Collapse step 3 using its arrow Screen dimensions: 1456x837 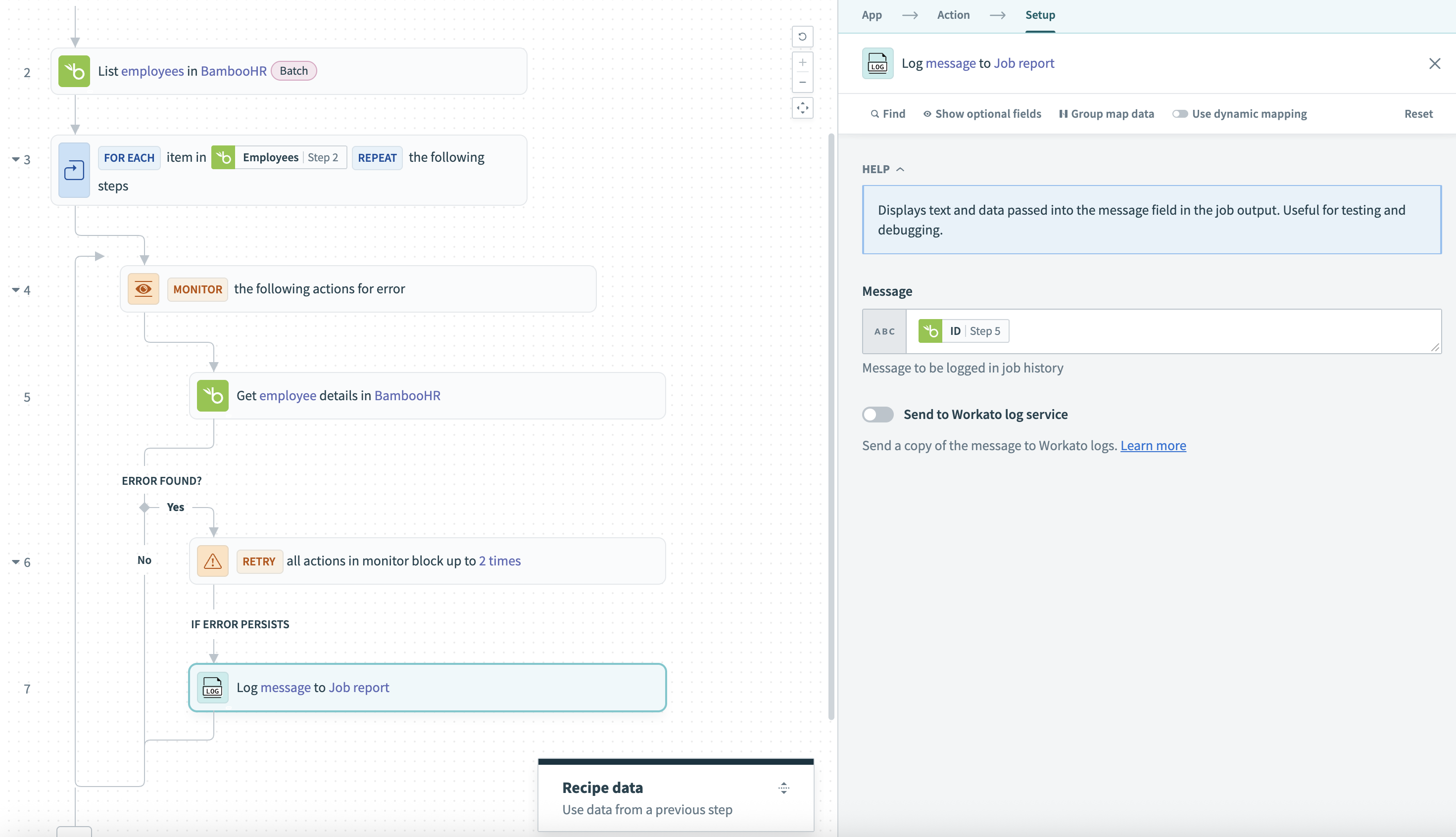[15, 159]
